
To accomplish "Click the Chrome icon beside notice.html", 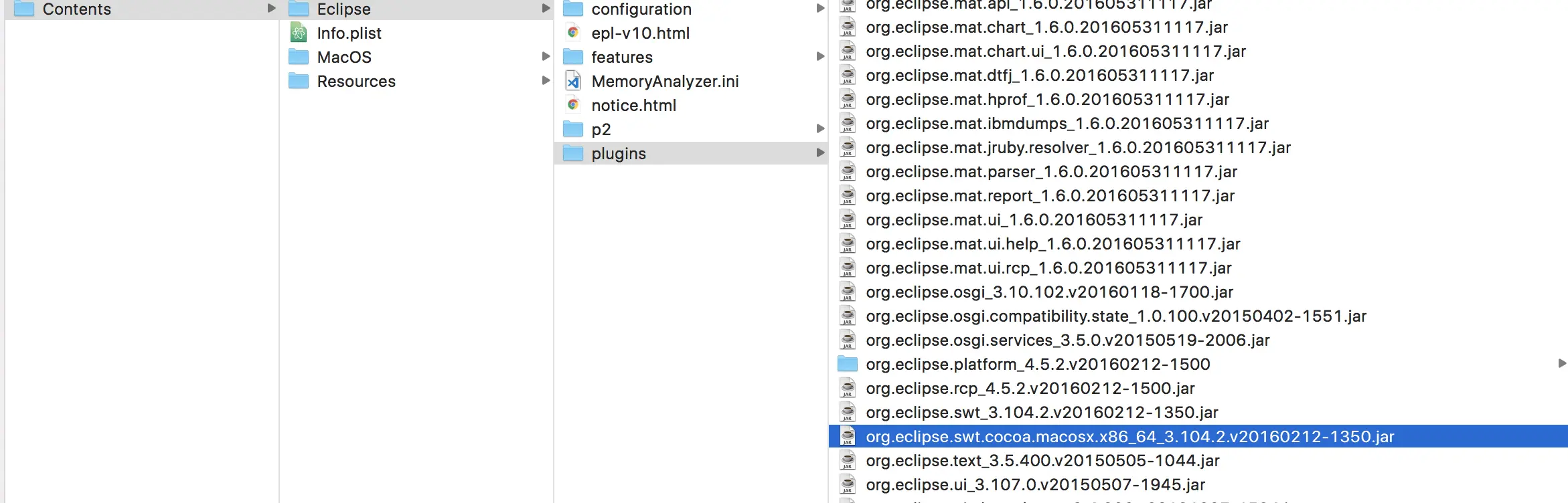I will (x=573, y=104).
